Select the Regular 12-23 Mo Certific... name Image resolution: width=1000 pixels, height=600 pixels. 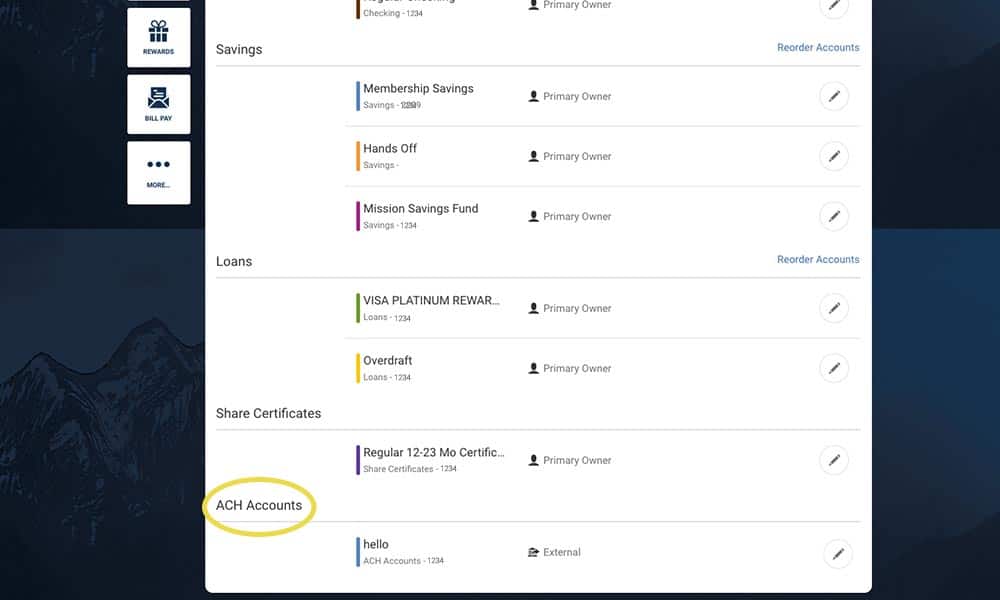(x=434, y=452)
